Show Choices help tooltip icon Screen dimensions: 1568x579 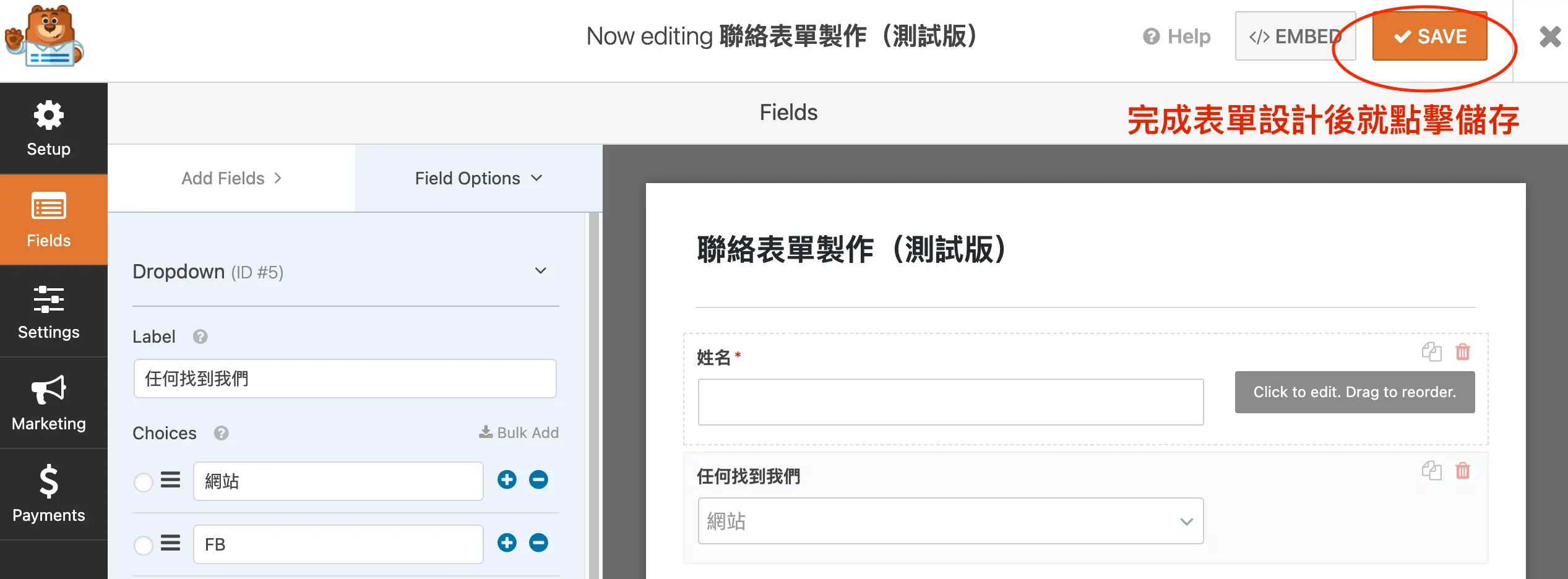[221, 433]
